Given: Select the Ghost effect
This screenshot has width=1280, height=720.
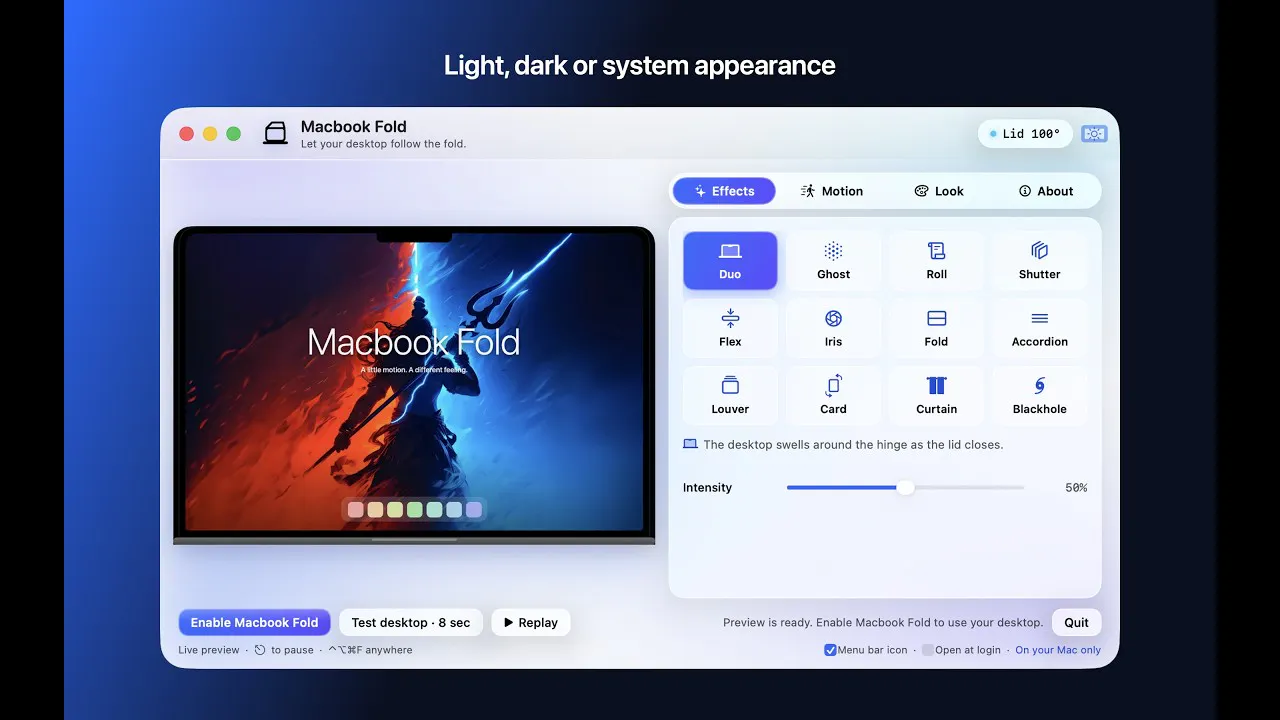Looking at the screenshot, I should click(833, 261).
